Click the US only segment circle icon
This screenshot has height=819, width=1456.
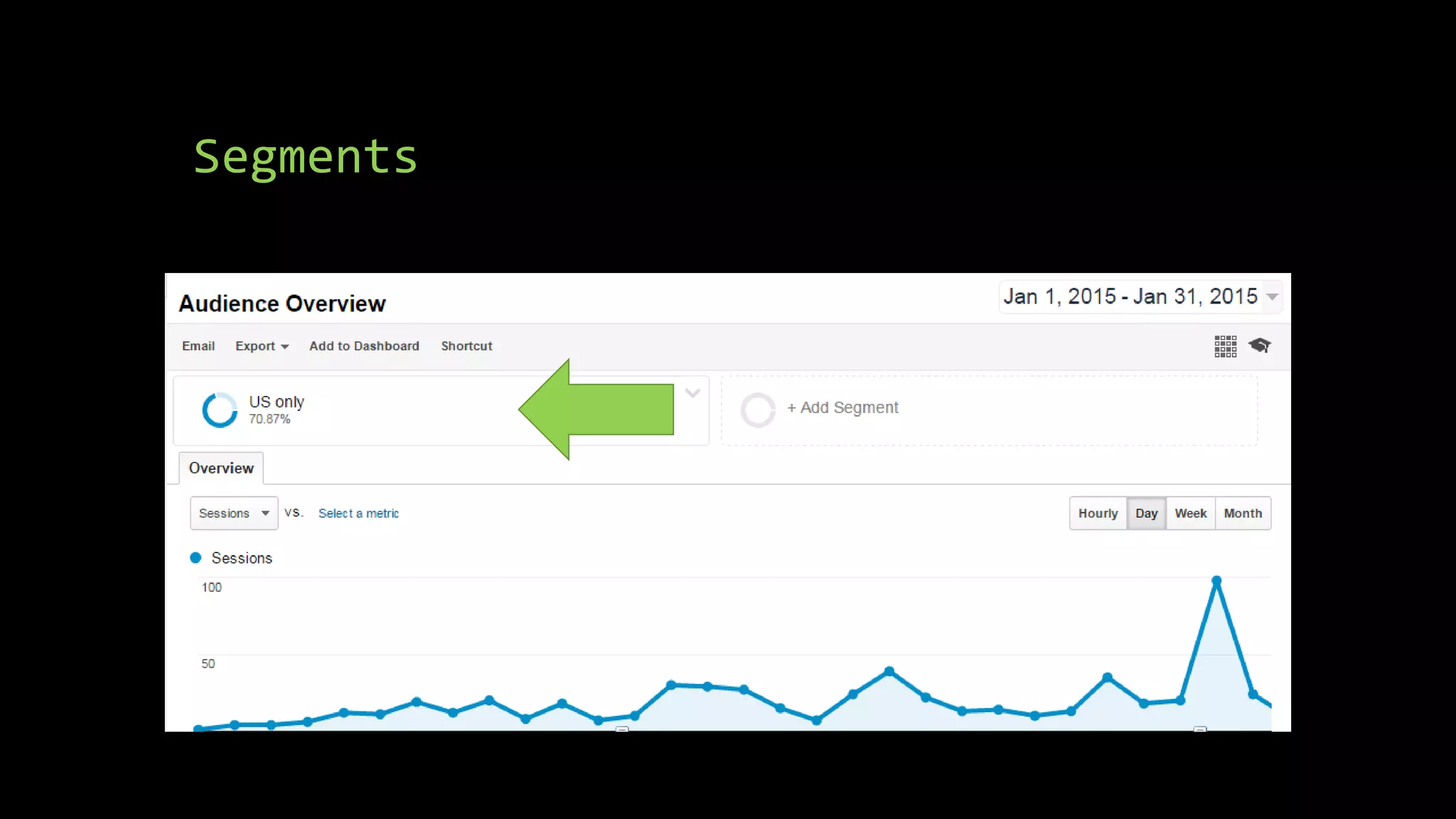tap(219, 410)
